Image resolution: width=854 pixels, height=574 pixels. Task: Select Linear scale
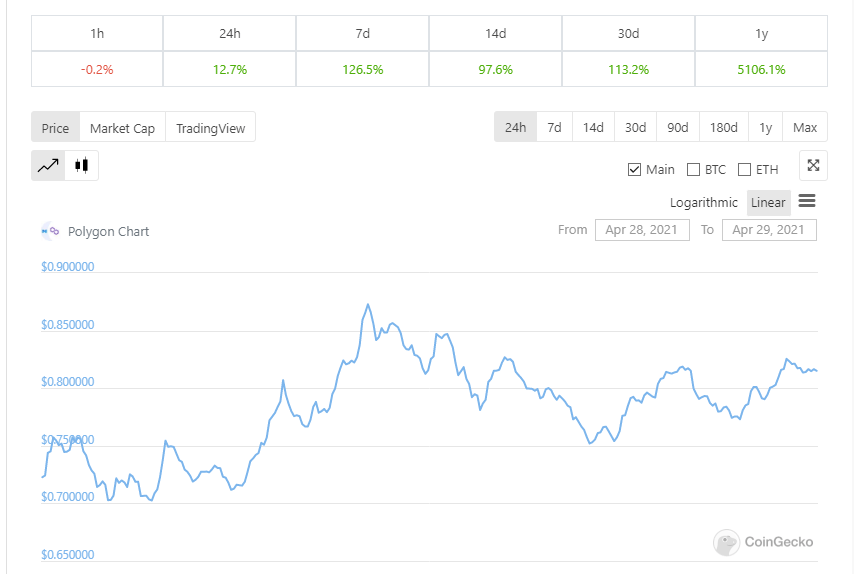point(768,203)
